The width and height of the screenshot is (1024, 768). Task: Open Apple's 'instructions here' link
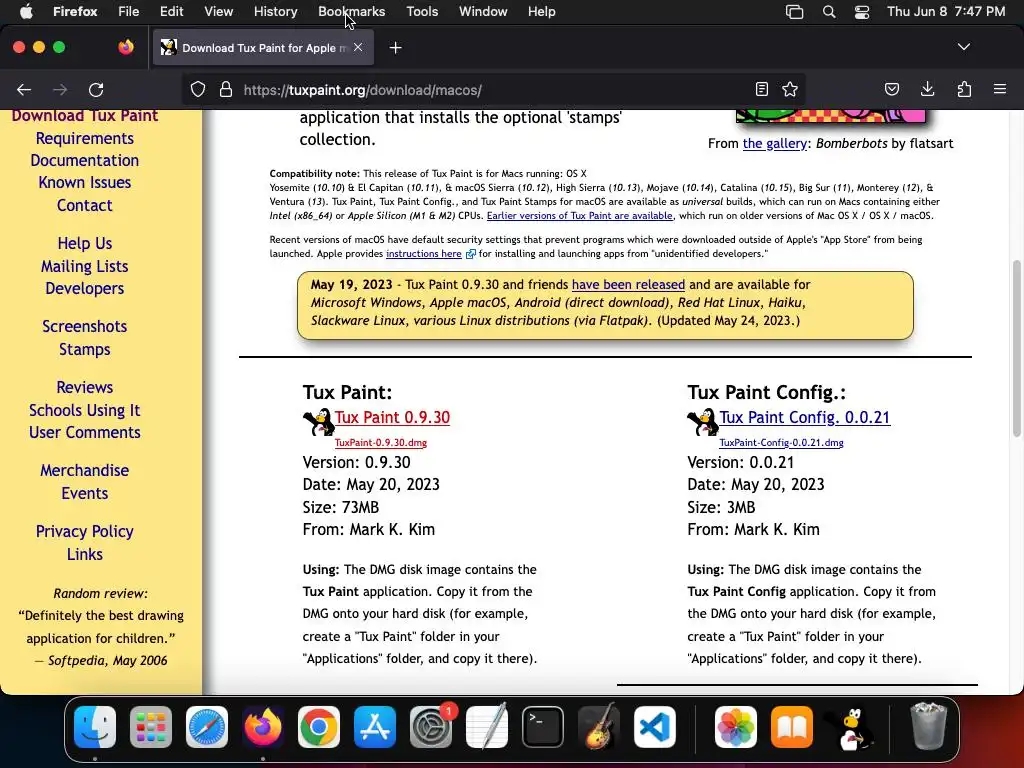[x=424, y=253]
